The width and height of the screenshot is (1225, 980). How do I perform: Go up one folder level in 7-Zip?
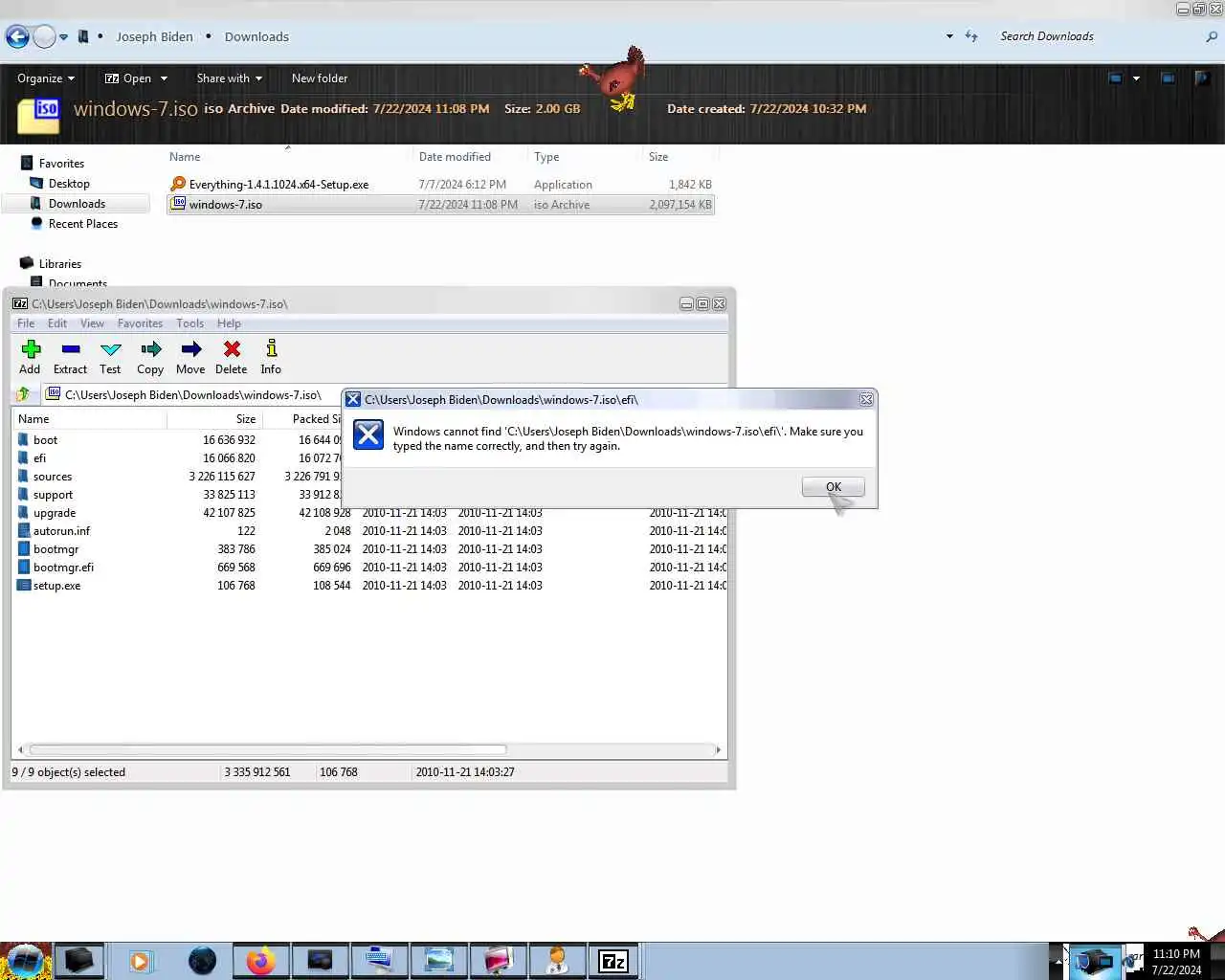point(23,394)
